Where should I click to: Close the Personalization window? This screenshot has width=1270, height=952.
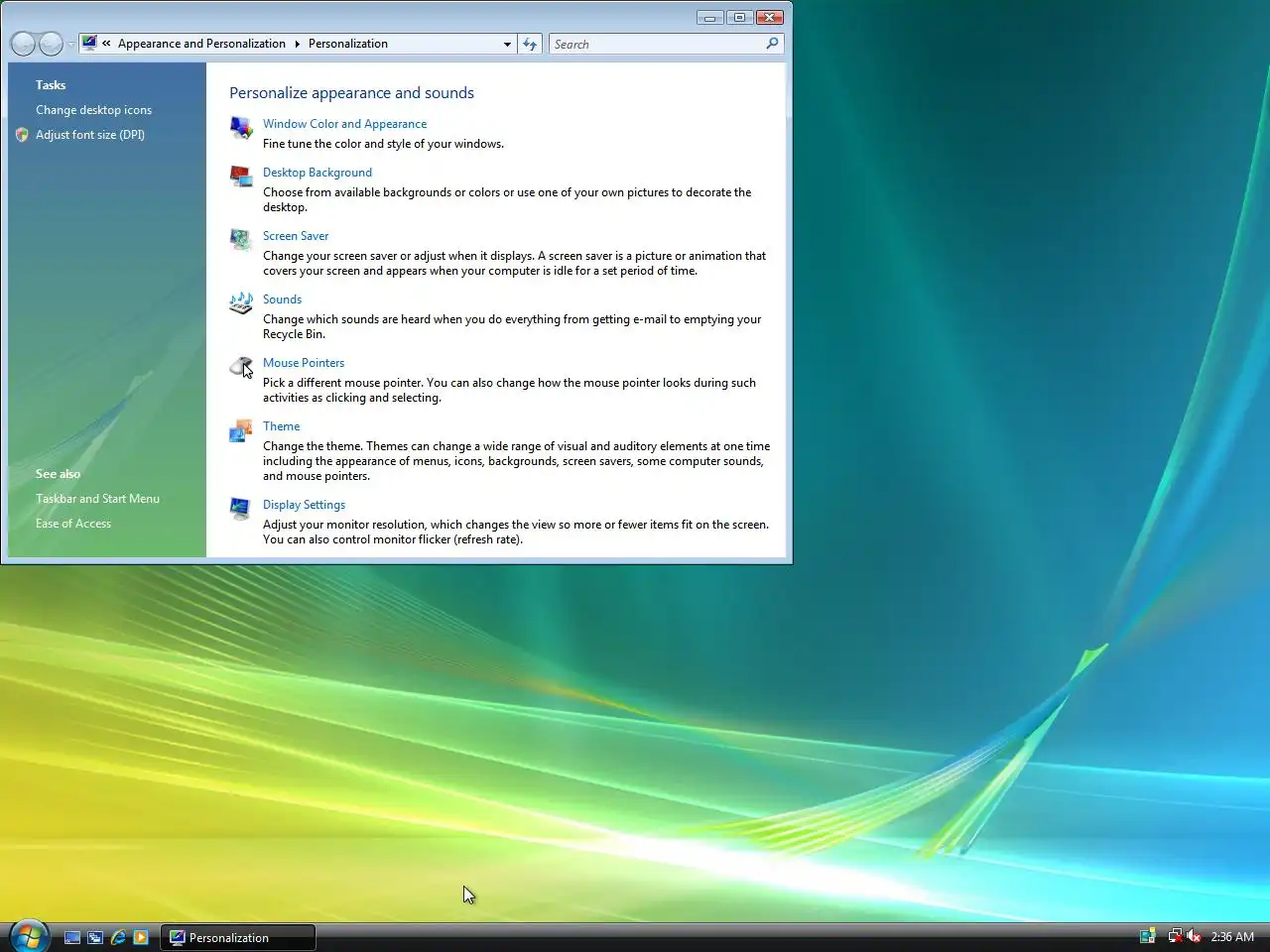(770, 17)
